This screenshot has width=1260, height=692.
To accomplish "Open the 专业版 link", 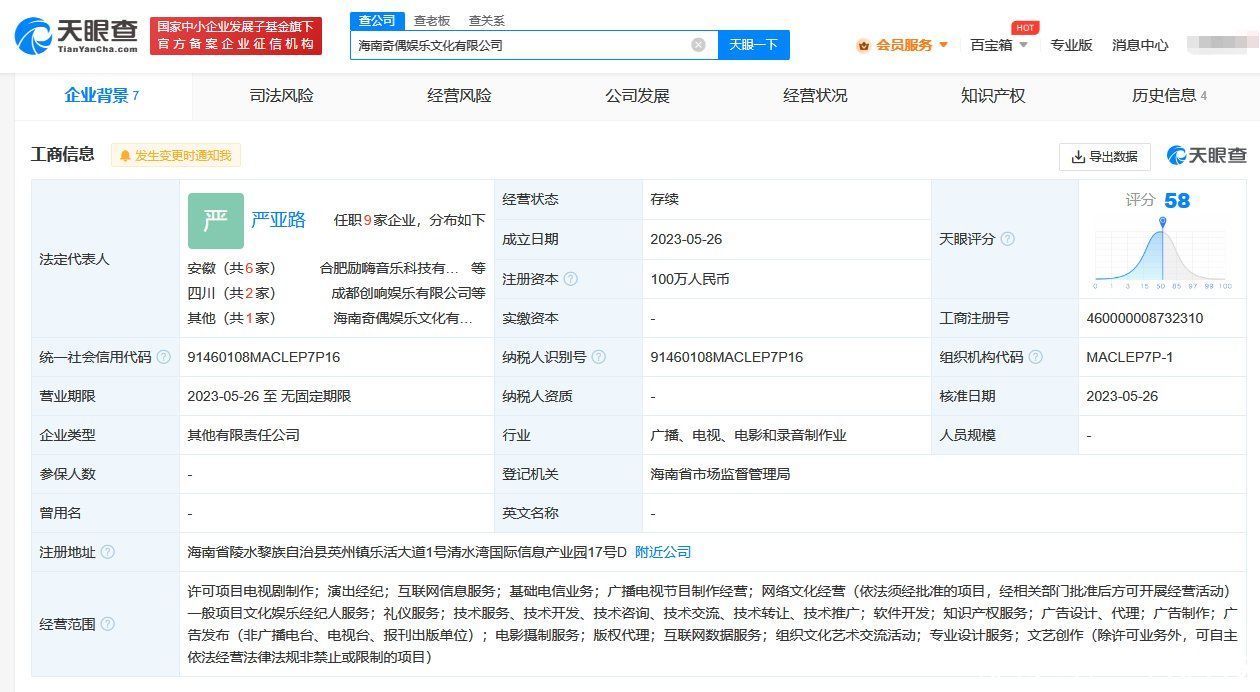I will [x=1071, y=45].
